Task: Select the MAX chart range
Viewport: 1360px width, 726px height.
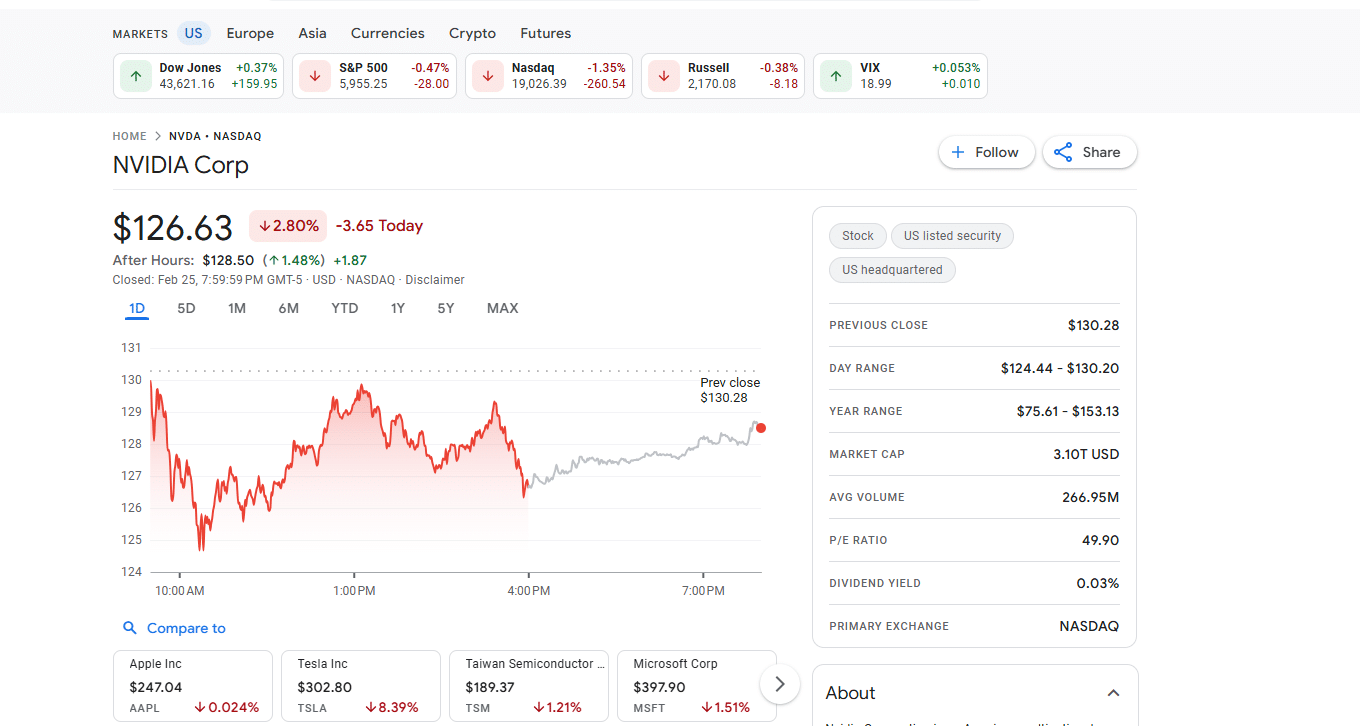Action: tap(503, 308)
